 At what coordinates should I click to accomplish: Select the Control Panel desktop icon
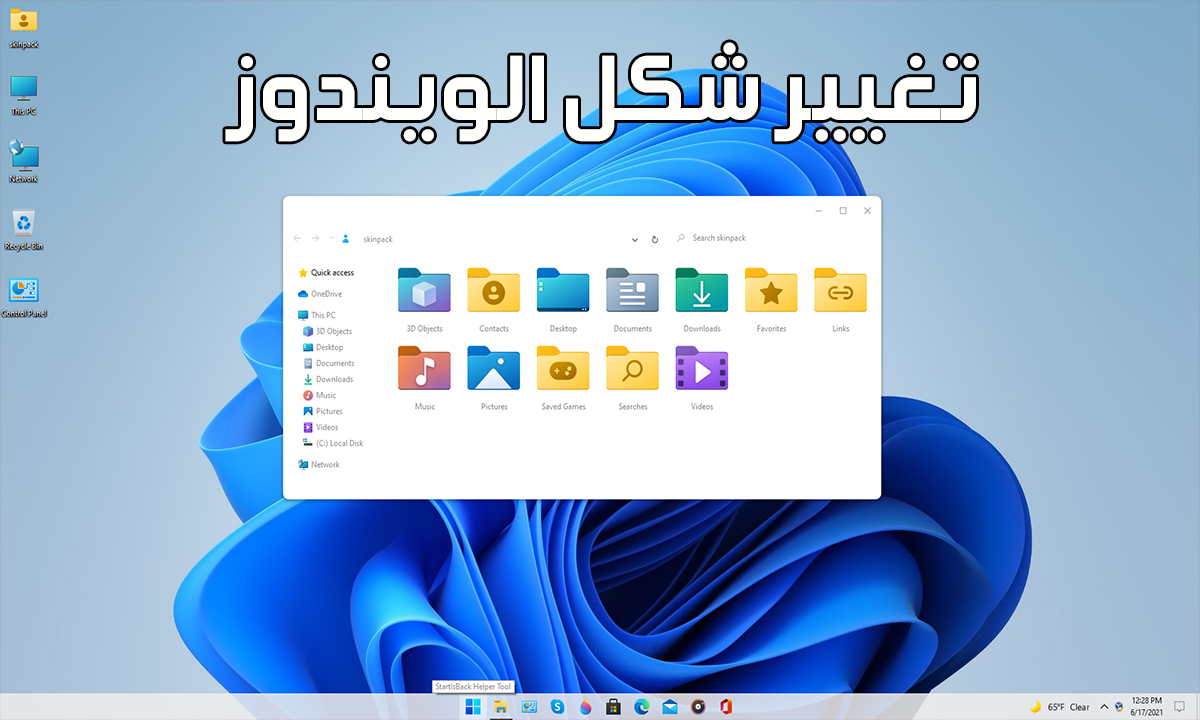point(24,297)
